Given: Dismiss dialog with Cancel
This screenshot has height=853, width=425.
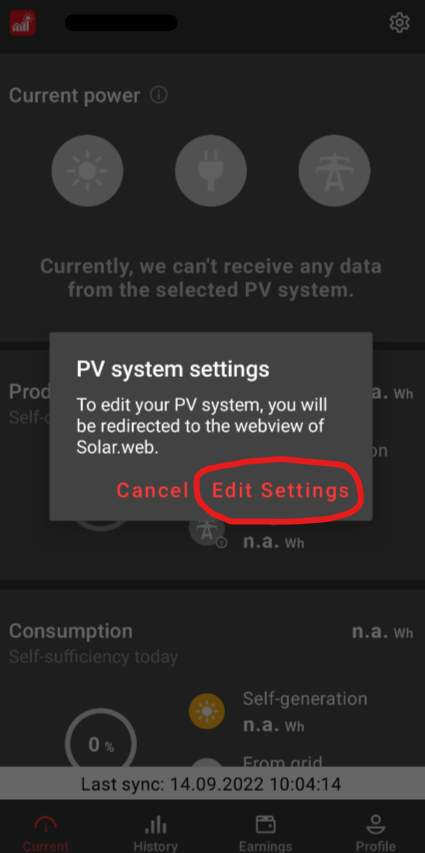Looking at the screenshot, I should pos(152,490).
